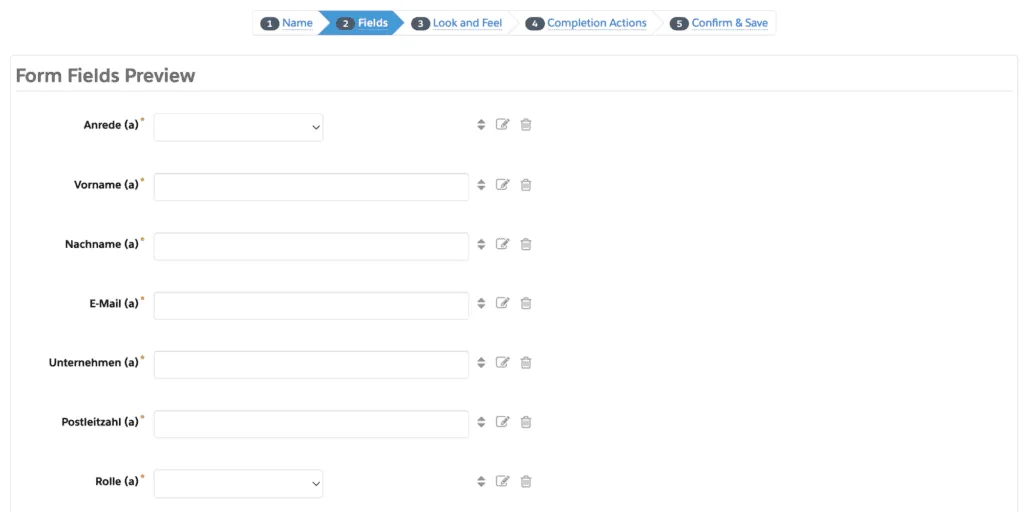Reorder the E-Mail (a) field using sort arrows
The height and width of the screenshot is (512, 1024).
coord(481,303)
